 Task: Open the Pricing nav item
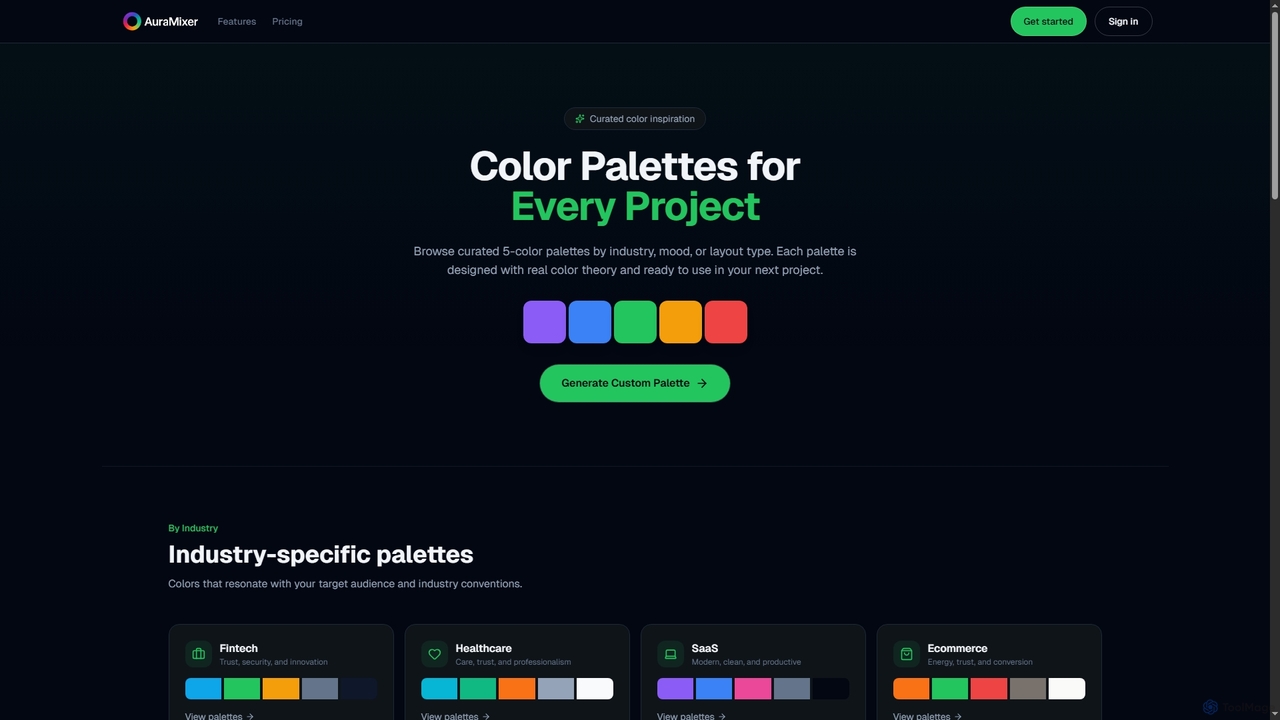[287, 21]
